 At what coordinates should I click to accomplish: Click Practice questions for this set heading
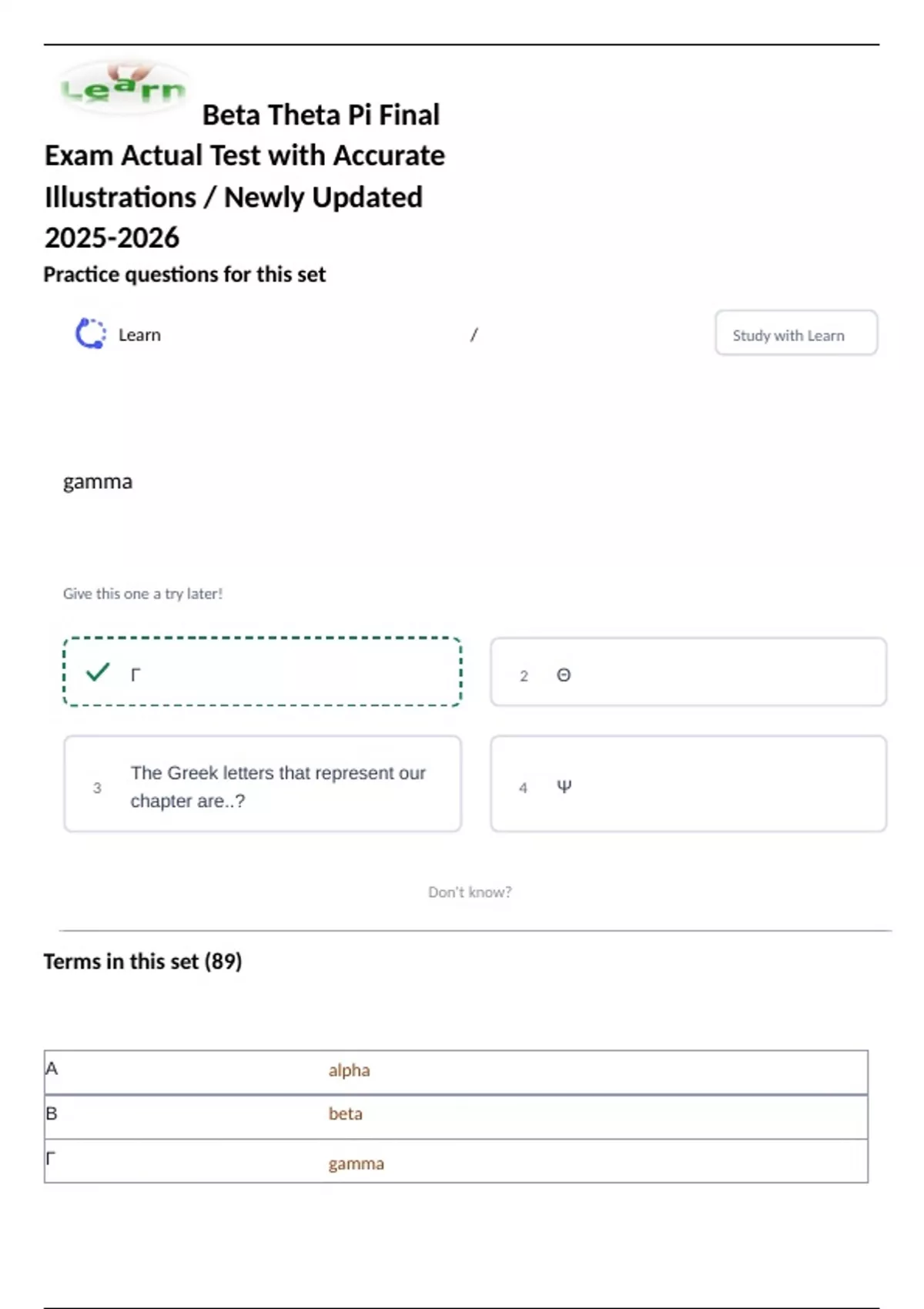184,275
